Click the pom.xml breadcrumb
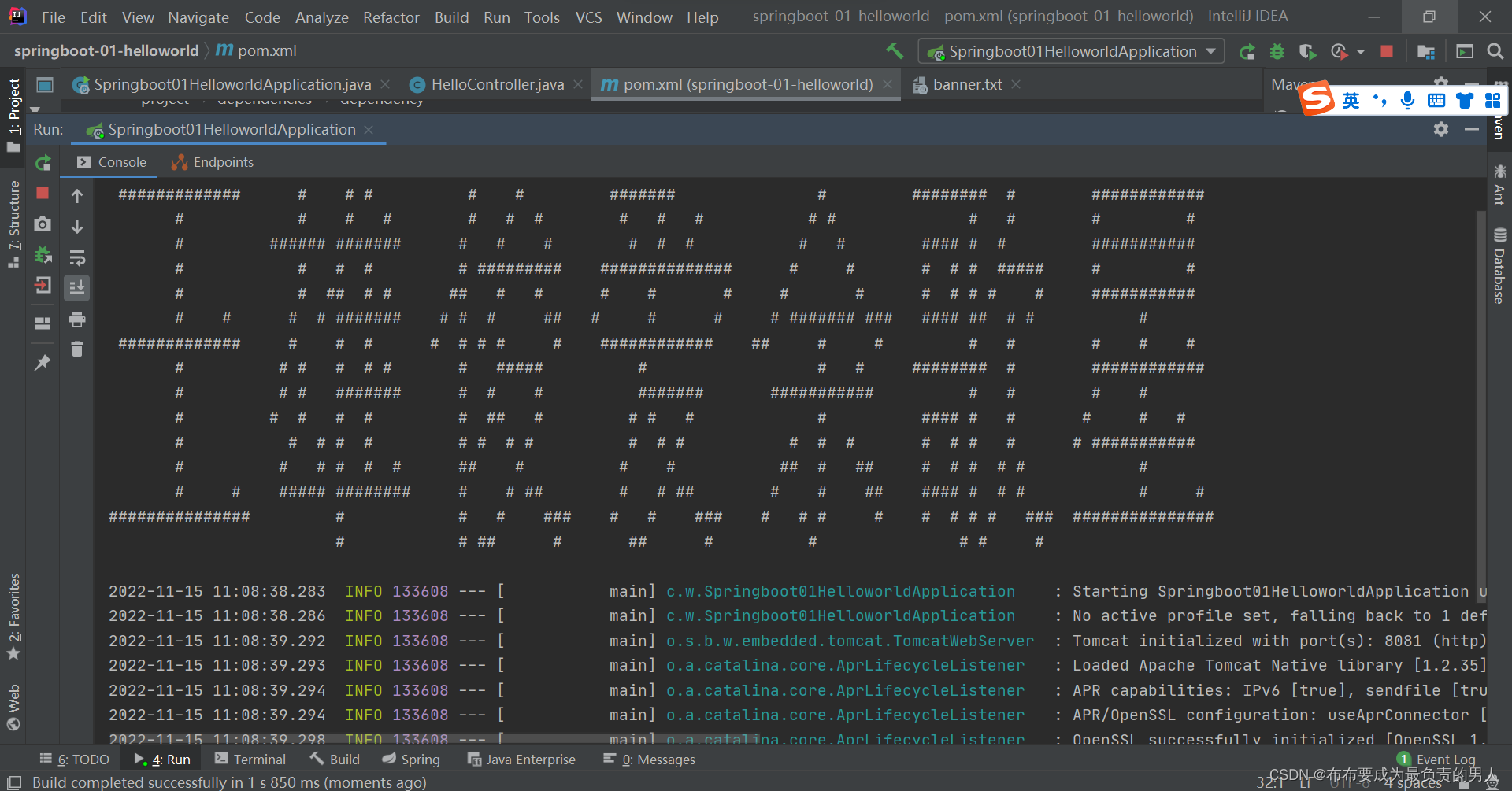1512x791 pixels. coord(257,50)
